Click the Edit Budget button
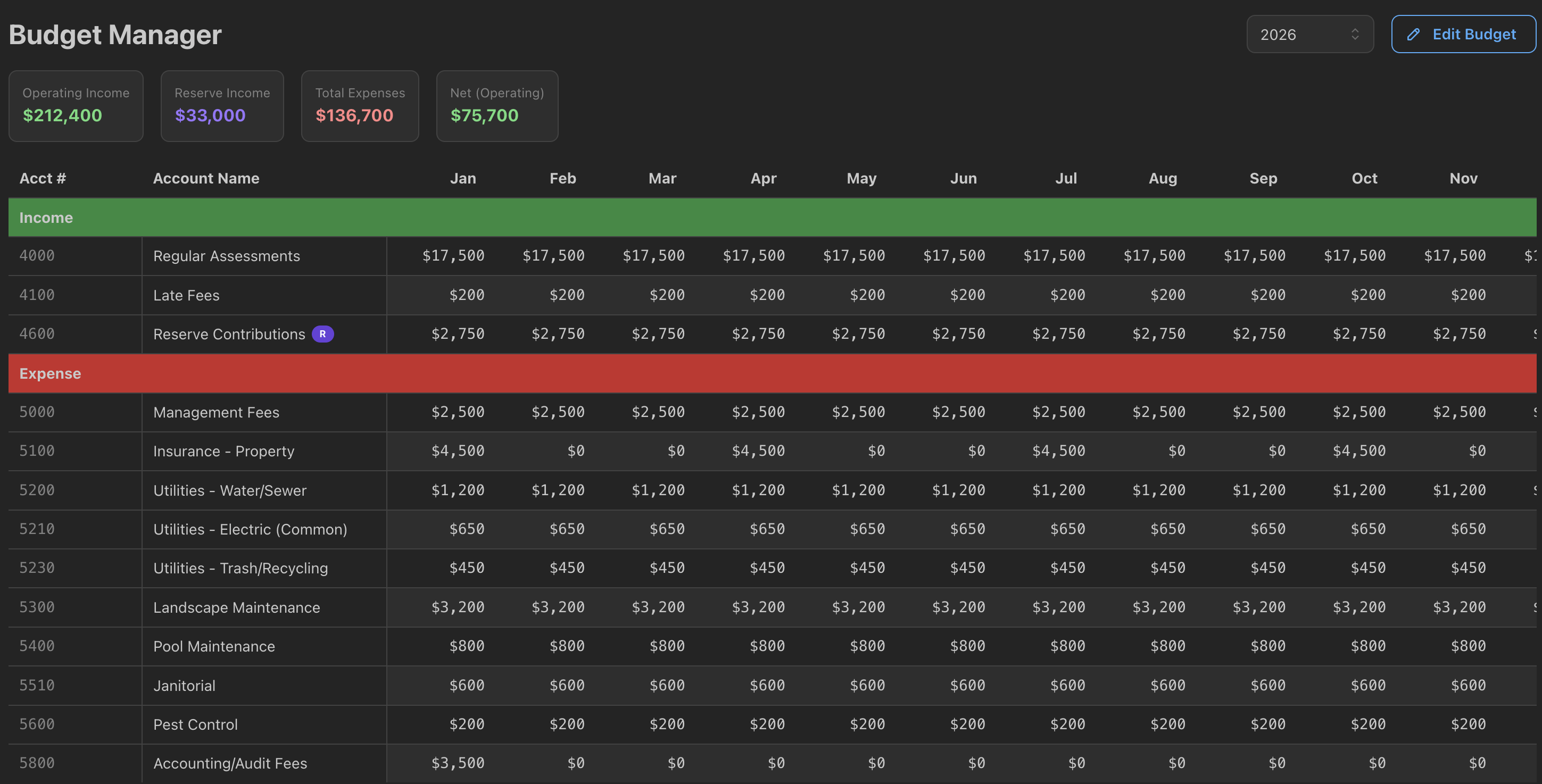The width and height of the screenshot is (1542, 784). pos(1463,35)
